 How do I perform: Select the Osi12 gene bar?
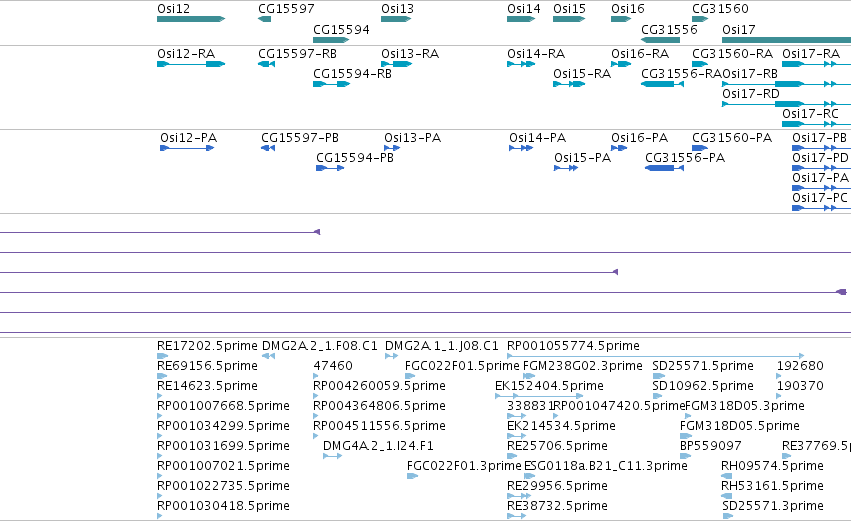191,19
